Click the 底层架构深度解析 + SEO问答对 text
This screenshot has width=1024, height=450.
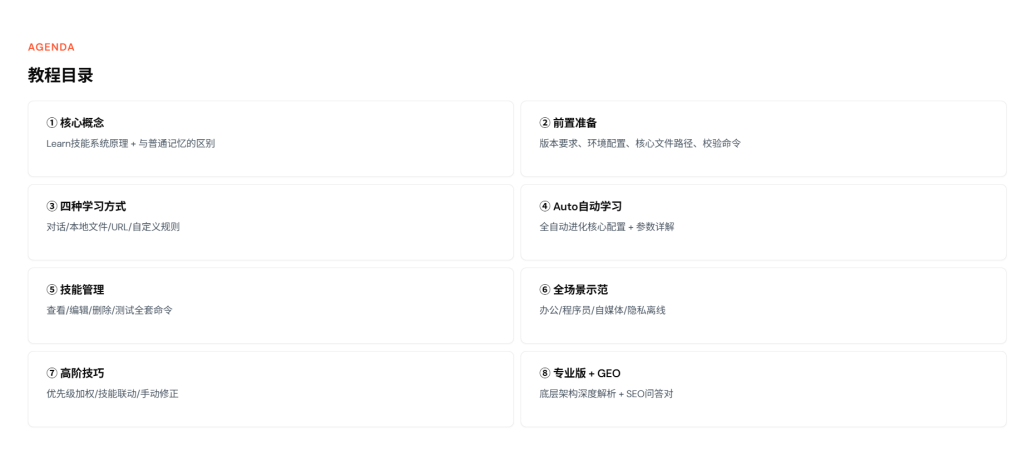click(x=606, y=394)
